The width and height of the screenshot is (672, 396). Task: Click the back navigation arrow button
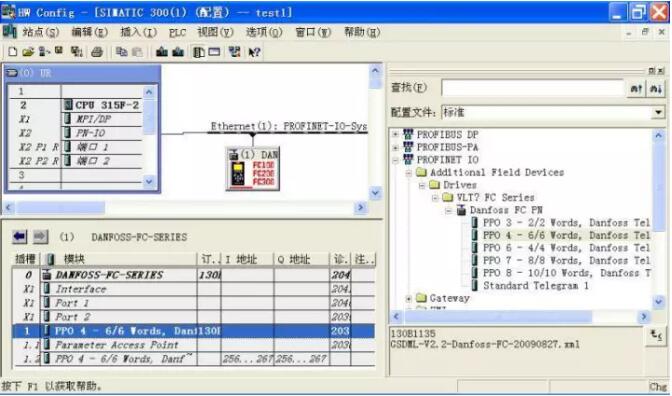(20, 237)
